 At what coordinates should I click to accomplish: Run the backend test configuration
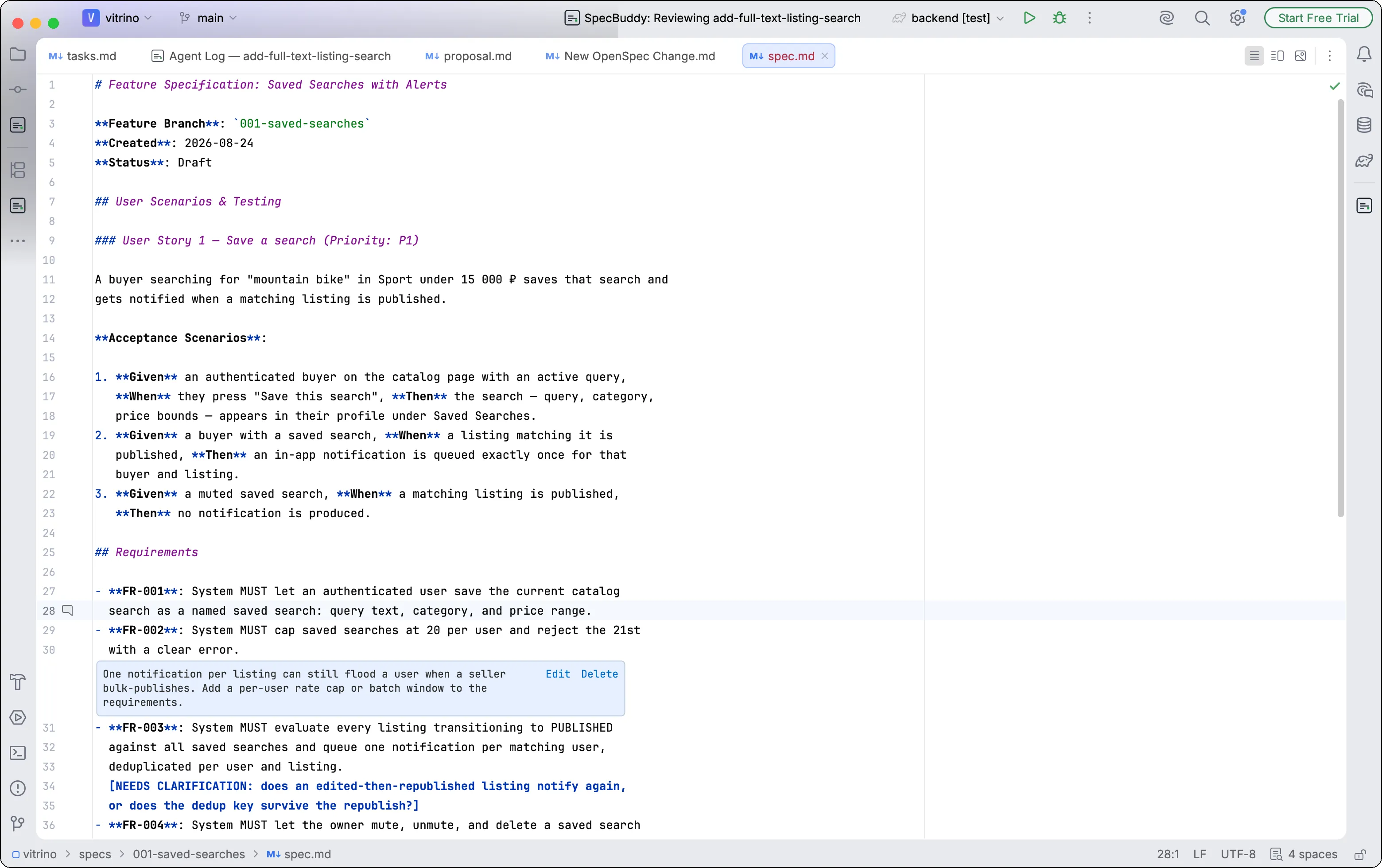1029,18
